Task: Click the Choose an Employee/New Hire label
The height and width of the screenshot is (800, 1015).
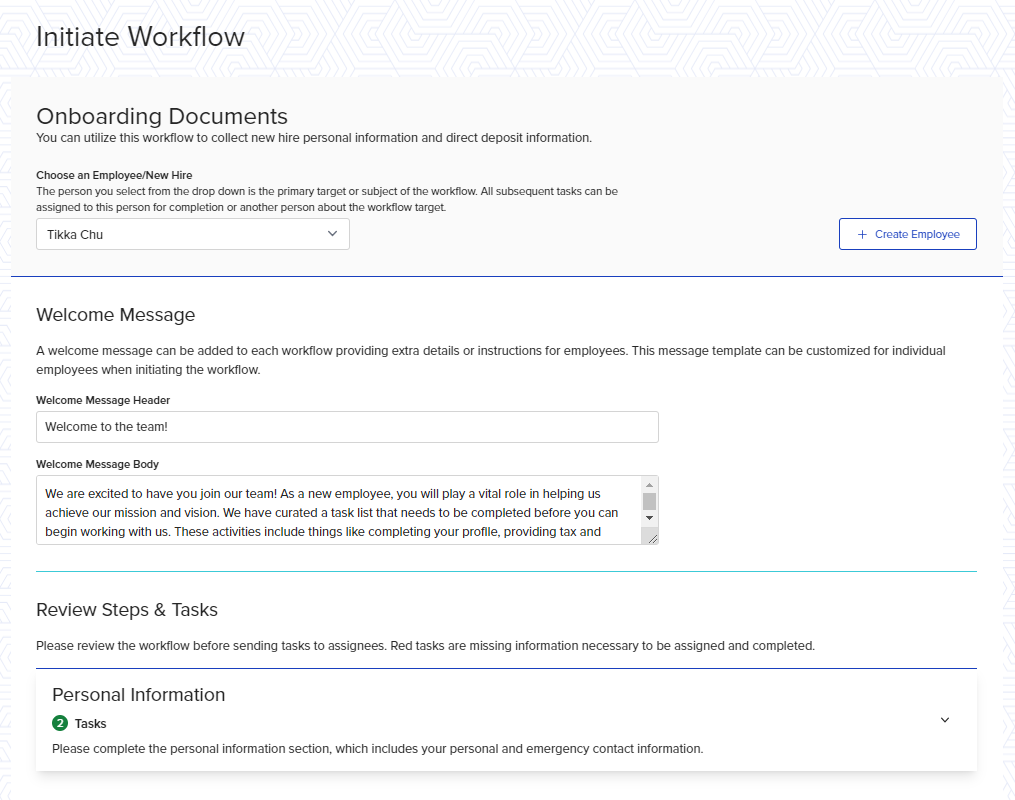Action: [x=114, y=175]
